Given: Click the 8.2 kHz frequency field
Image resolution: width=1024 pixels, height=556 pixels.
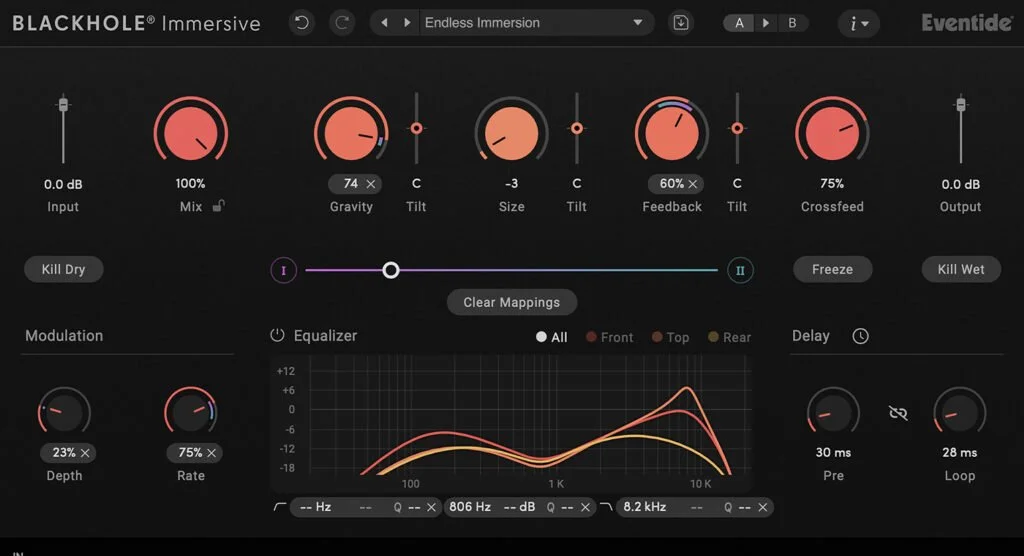Looking at the screenshot, I should click(x=645, y=507).
